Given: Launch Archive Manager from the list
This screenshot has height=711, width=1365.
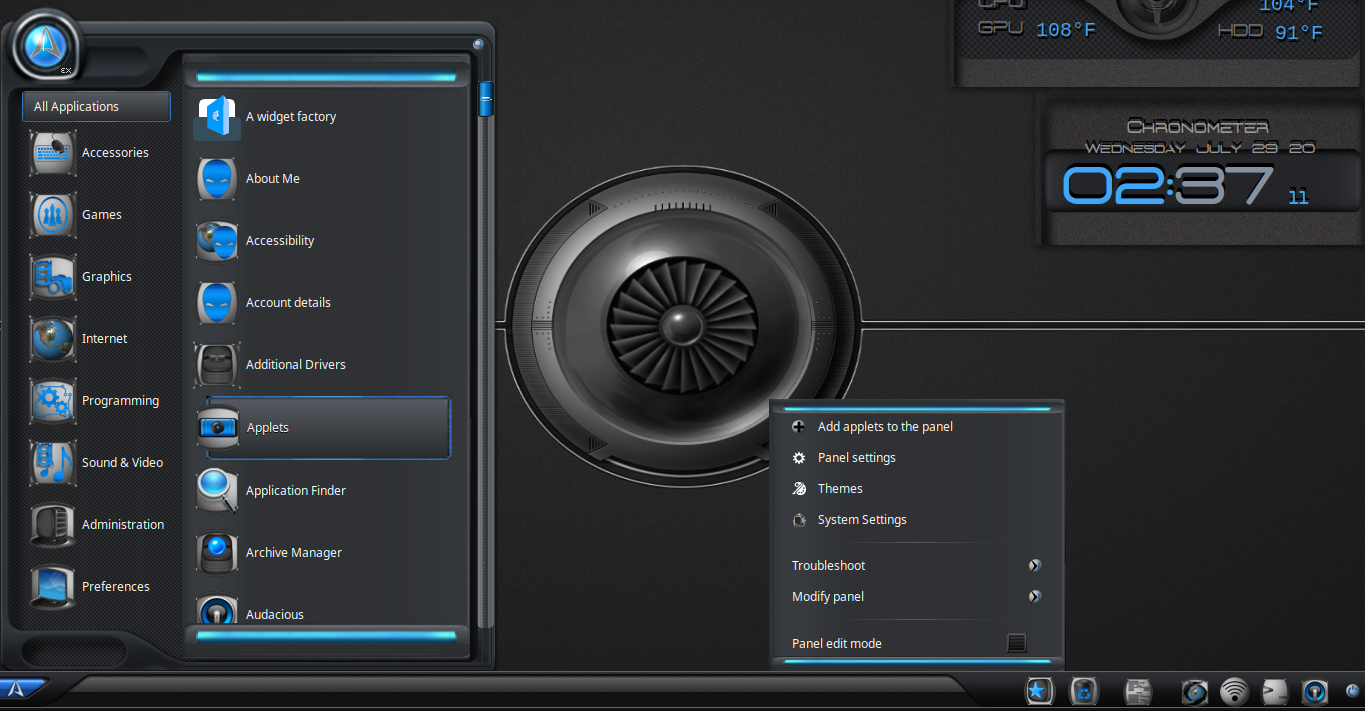Looking at the screenshot, I should tap(293, 553).
